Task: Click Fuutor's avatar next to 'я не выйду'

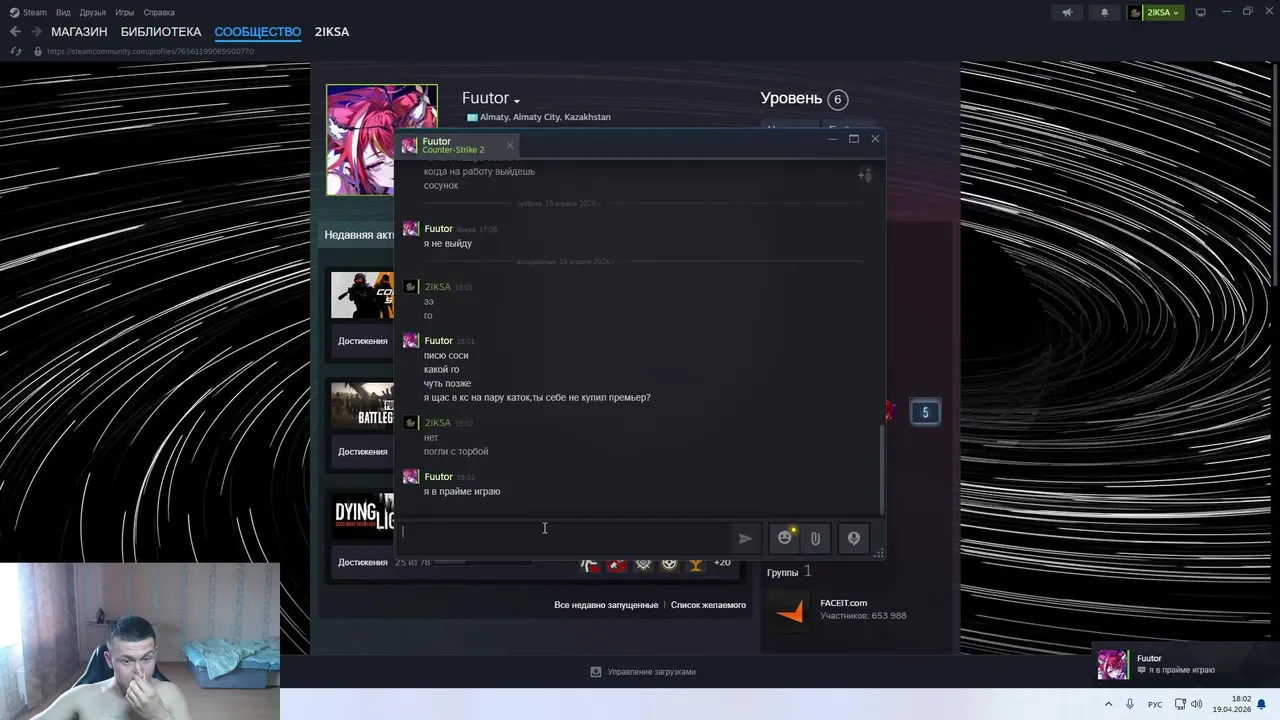Action: coord(410,229)
